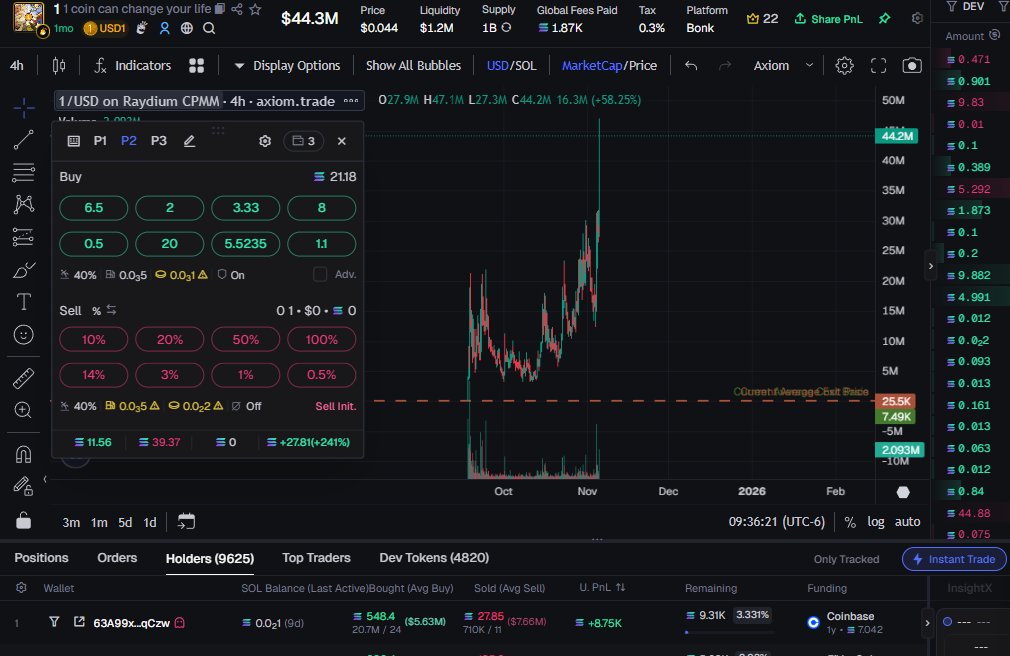Toggle magnet mode for drawings

click(24, 454)
